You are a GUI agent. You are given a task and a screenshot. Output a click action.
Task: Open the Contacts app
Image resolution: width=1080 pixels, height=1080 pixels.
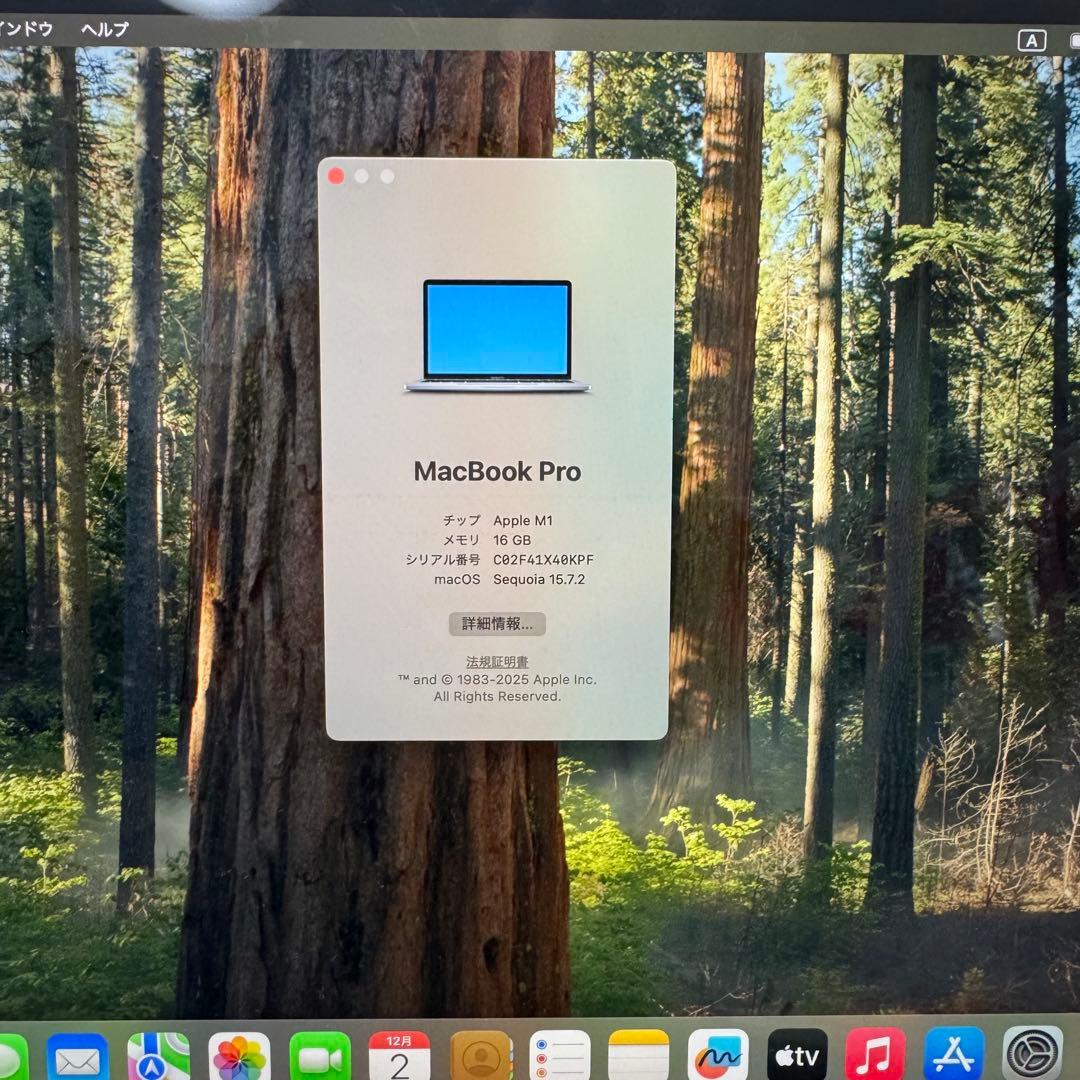(481, 1056)
